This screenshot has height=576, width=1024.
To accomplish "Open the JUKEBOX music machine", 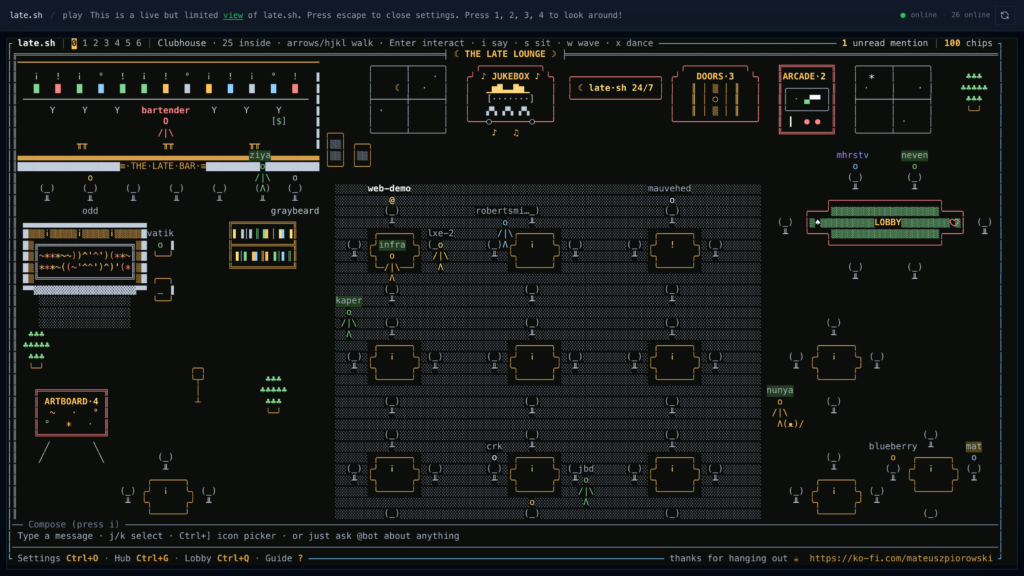I will pyautogui.click(x=510, y=95).
